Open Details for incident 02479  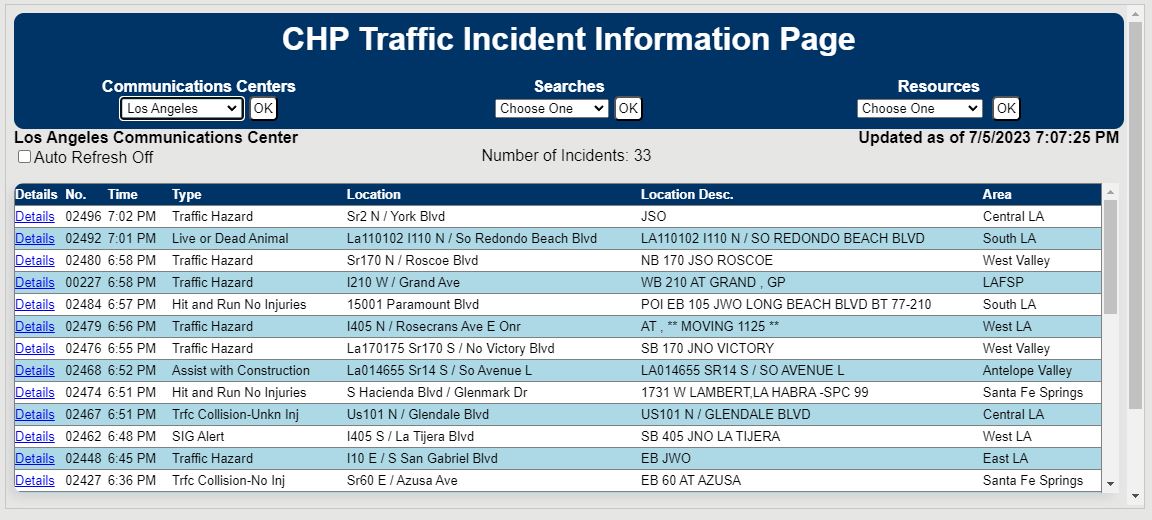tap(35, 327)
